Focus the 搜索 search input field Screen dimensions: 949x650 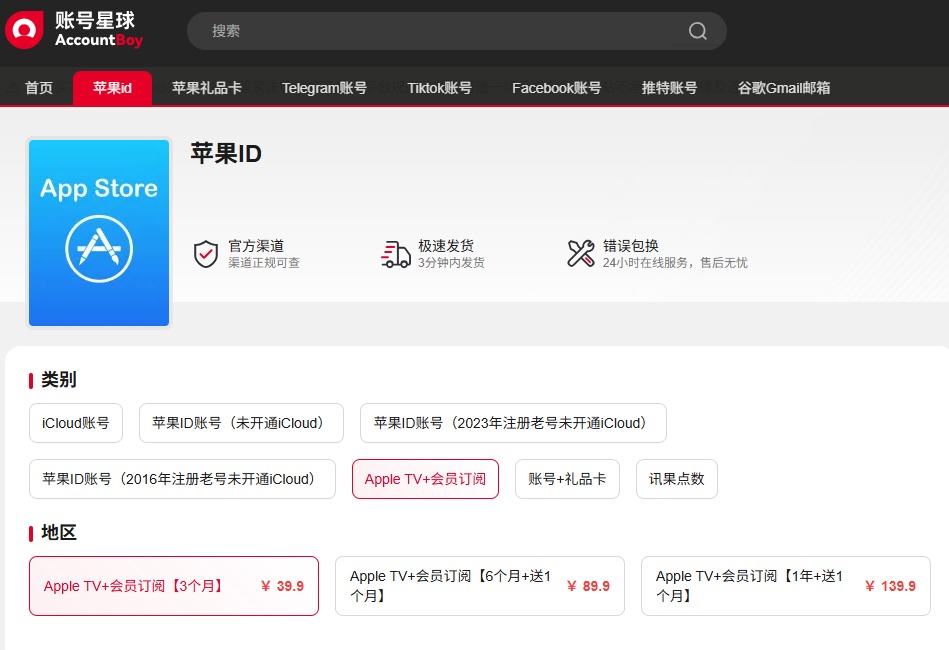[x=457, y=31]
